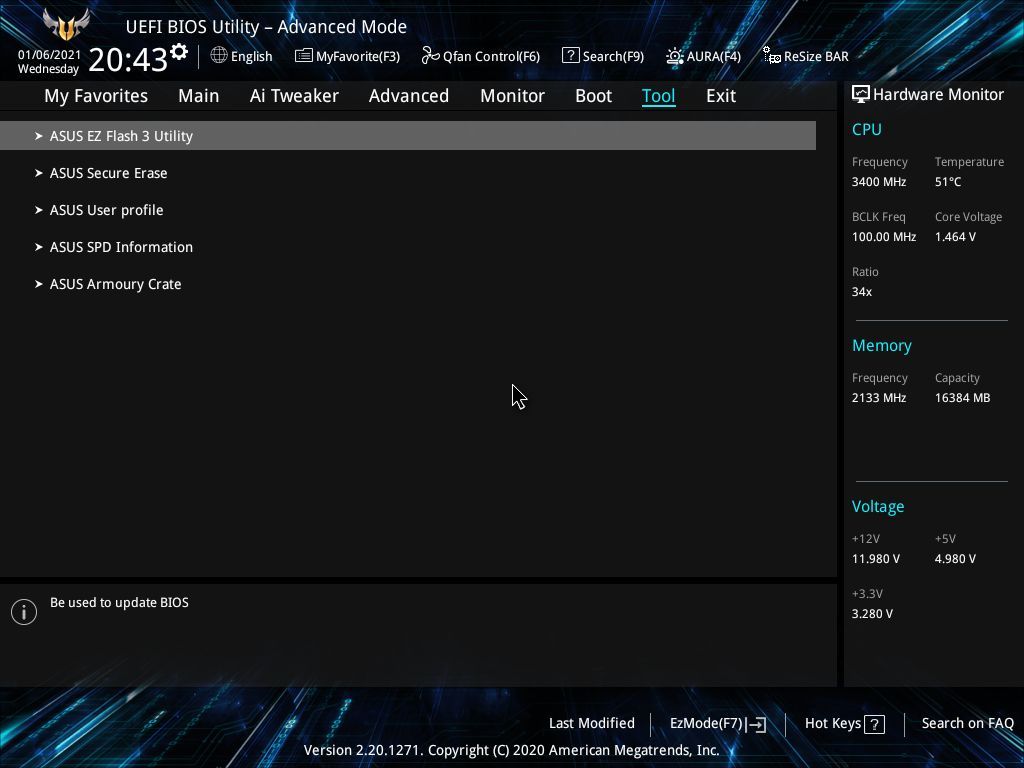Click the Memory capacity 16384 MB value
This screenshot has width=1024, height=768.
tap(962, 398)
